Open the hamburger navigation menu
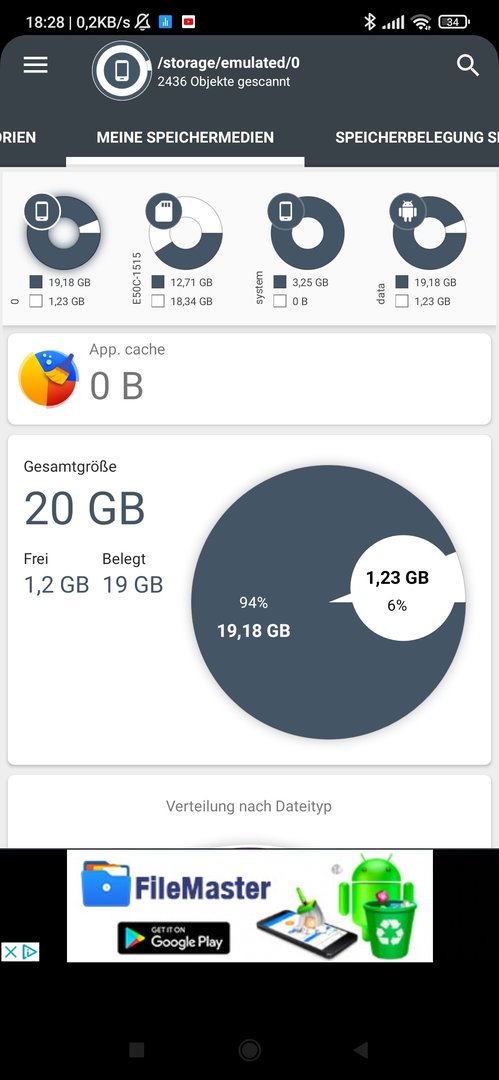This screenshot has height=1080, width=499. click(36, 65)
